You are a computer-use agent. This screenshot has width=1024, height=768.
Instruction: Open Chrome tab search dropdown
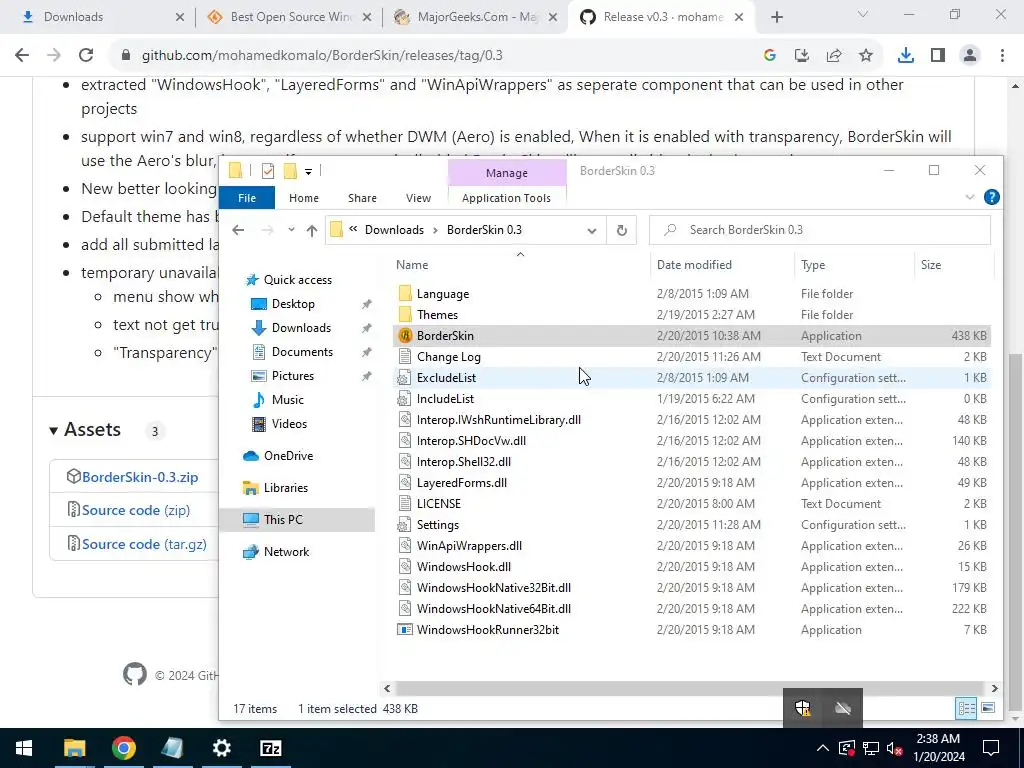tap(863, 14)
